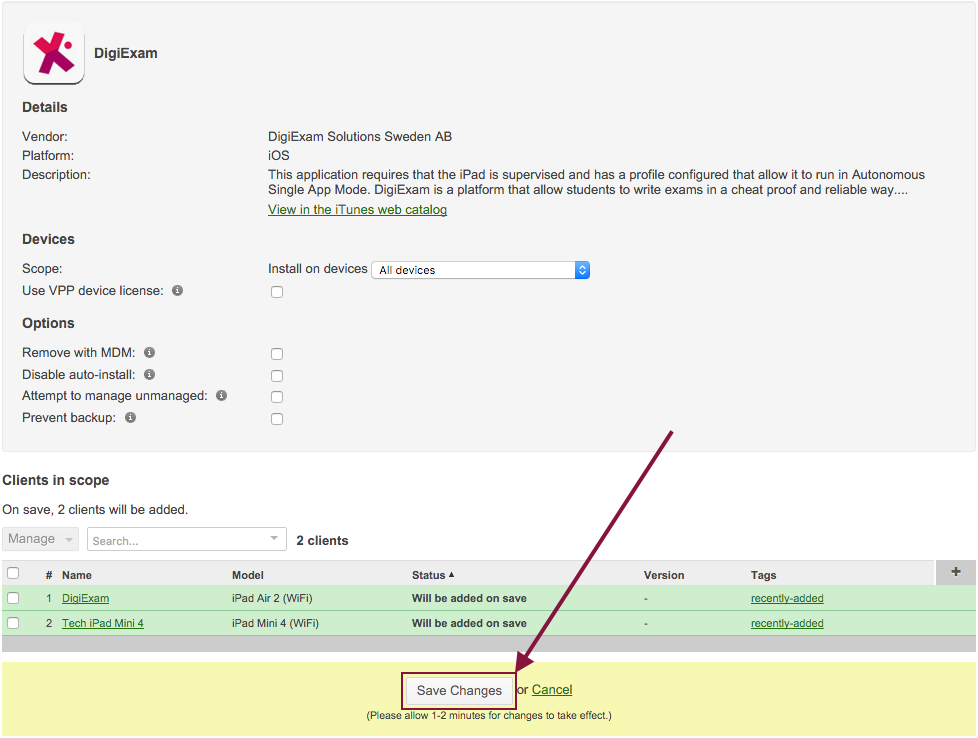The height and width of the screenshot is (738, 978).
Task: Sort clients by Model column
Action: pos(248,575)
